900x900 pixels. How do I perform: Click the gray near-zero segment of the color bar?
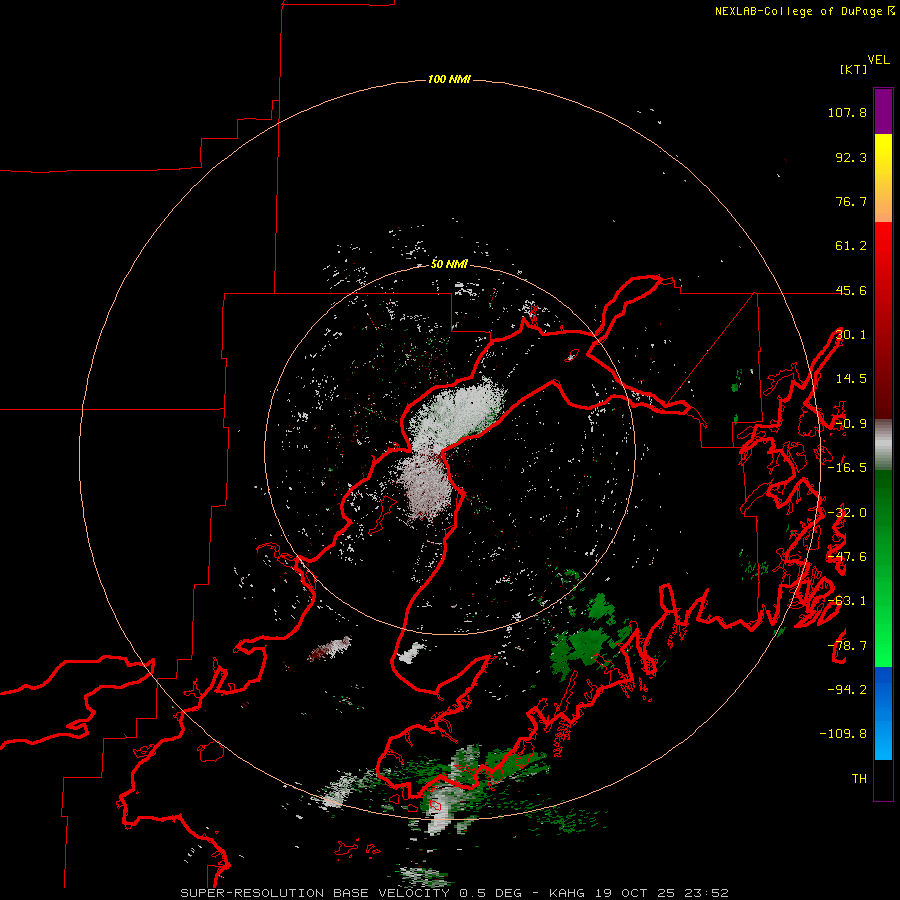tap(883, 445)
